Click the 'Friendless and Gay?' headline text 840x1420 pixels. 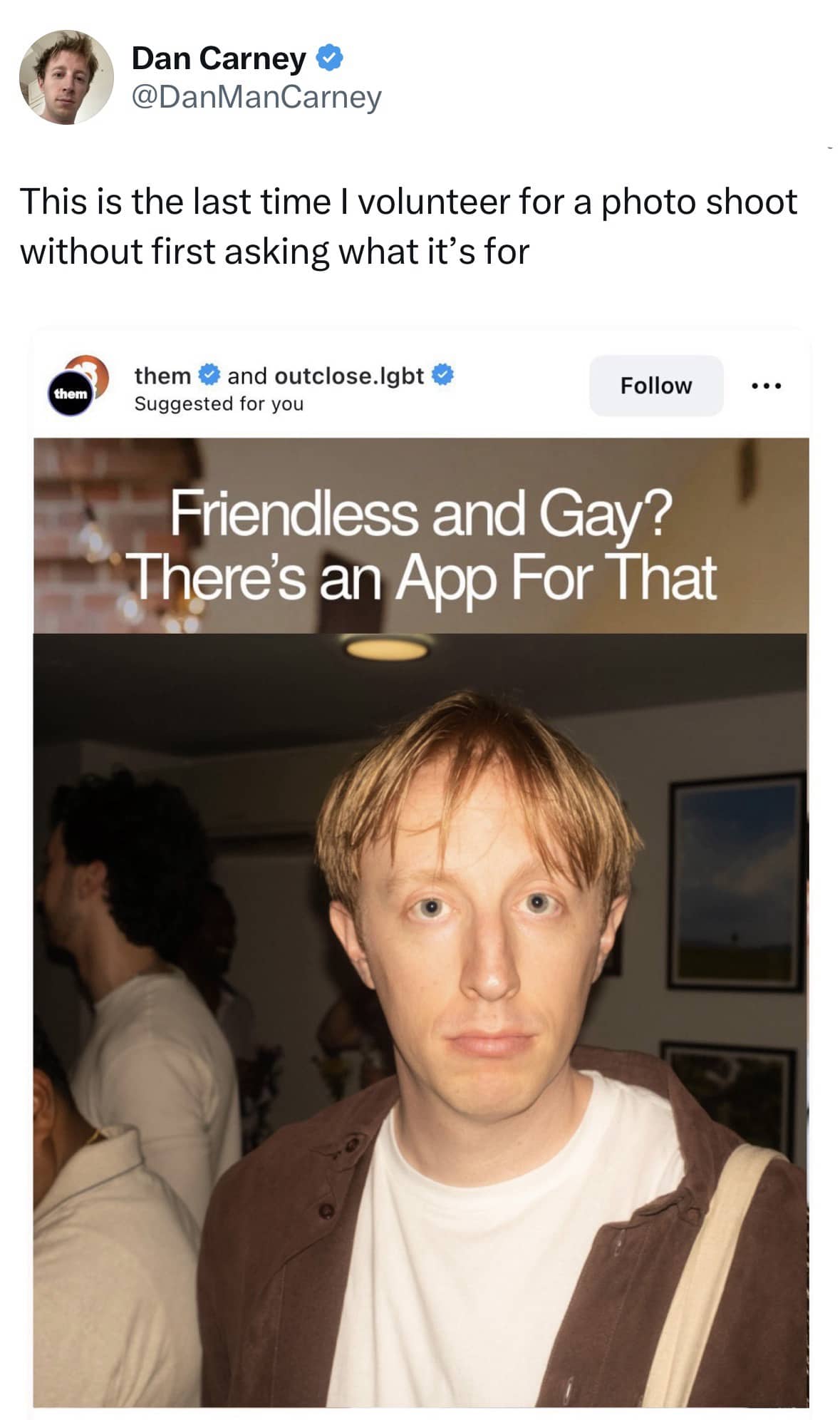point(420,515)
